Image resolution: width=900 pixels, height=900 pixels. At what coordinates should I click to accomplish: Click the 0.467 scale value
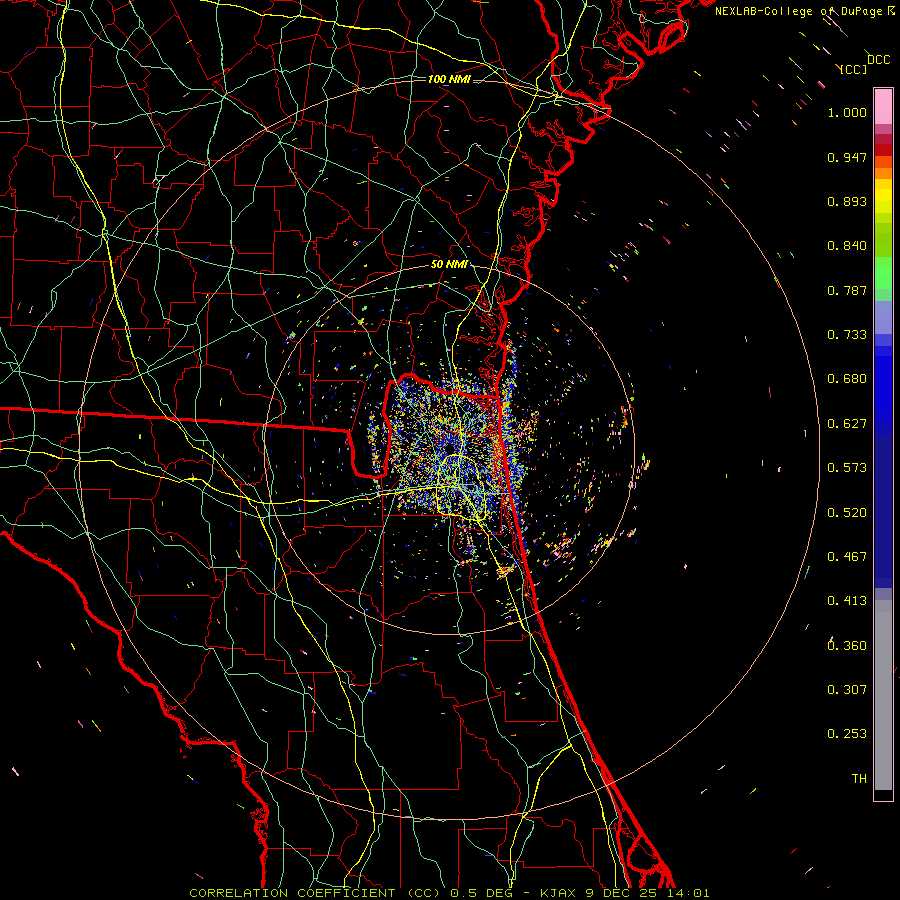tap(847, 557)
